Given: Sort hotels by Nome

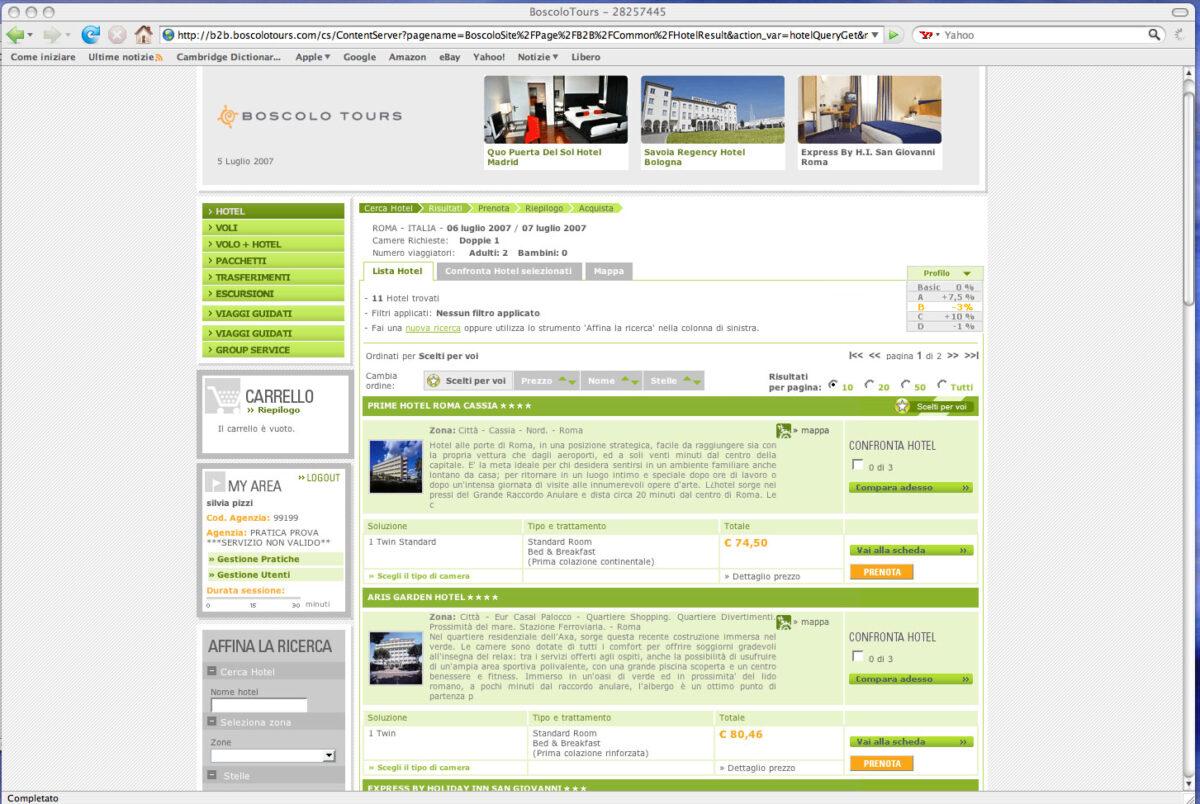Looking at the screenshot, I should (x=613, y=381).
